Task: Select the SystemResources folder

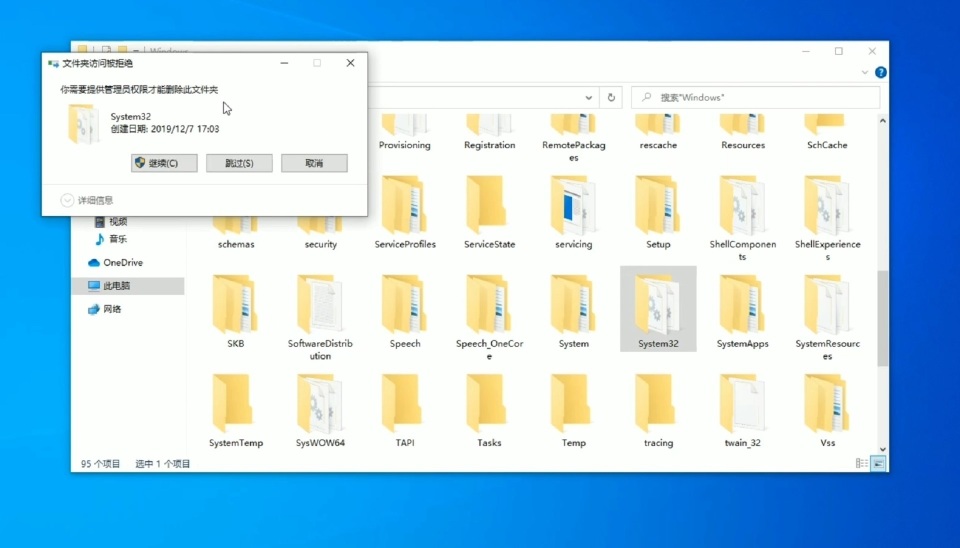Action: [x=827, y=318]
